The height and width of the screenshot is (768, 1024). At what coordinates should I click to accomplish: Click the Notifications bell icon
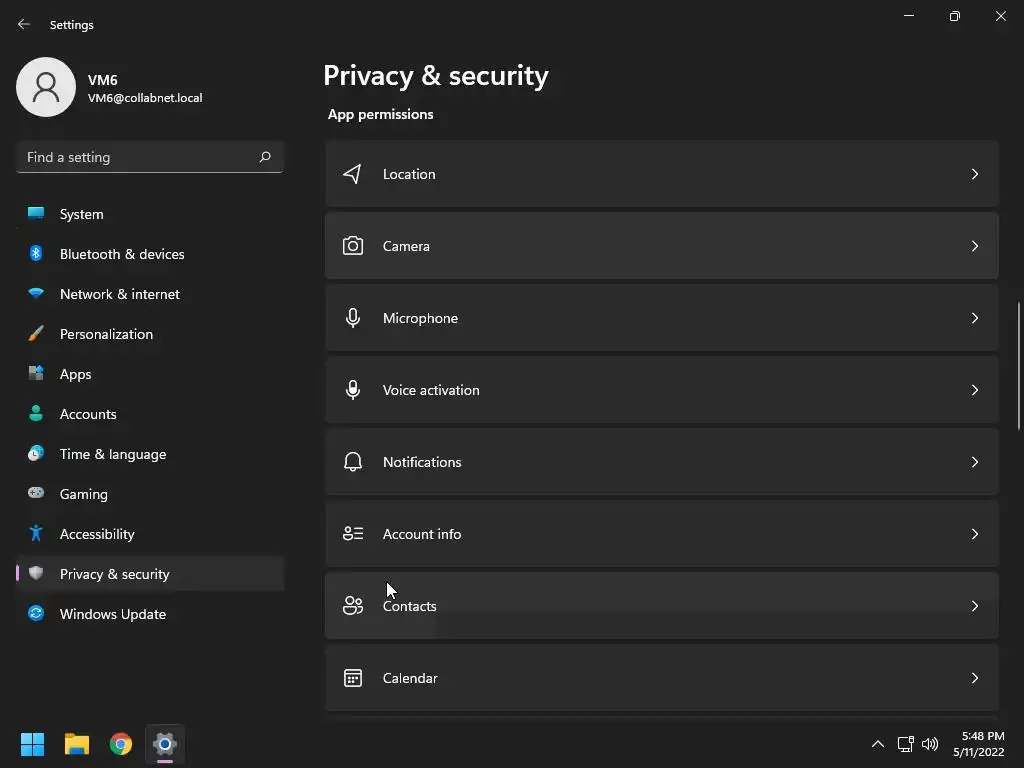point(352,462)
